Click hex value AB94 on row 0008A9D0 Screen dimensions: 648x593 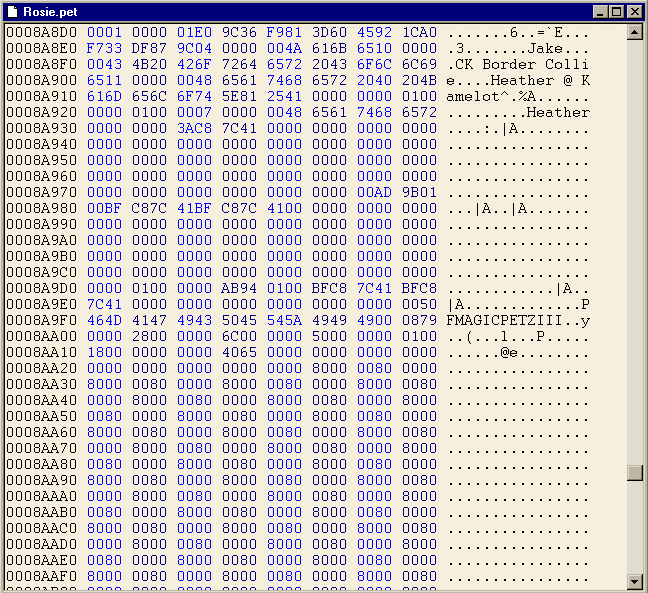coord(239,288)
